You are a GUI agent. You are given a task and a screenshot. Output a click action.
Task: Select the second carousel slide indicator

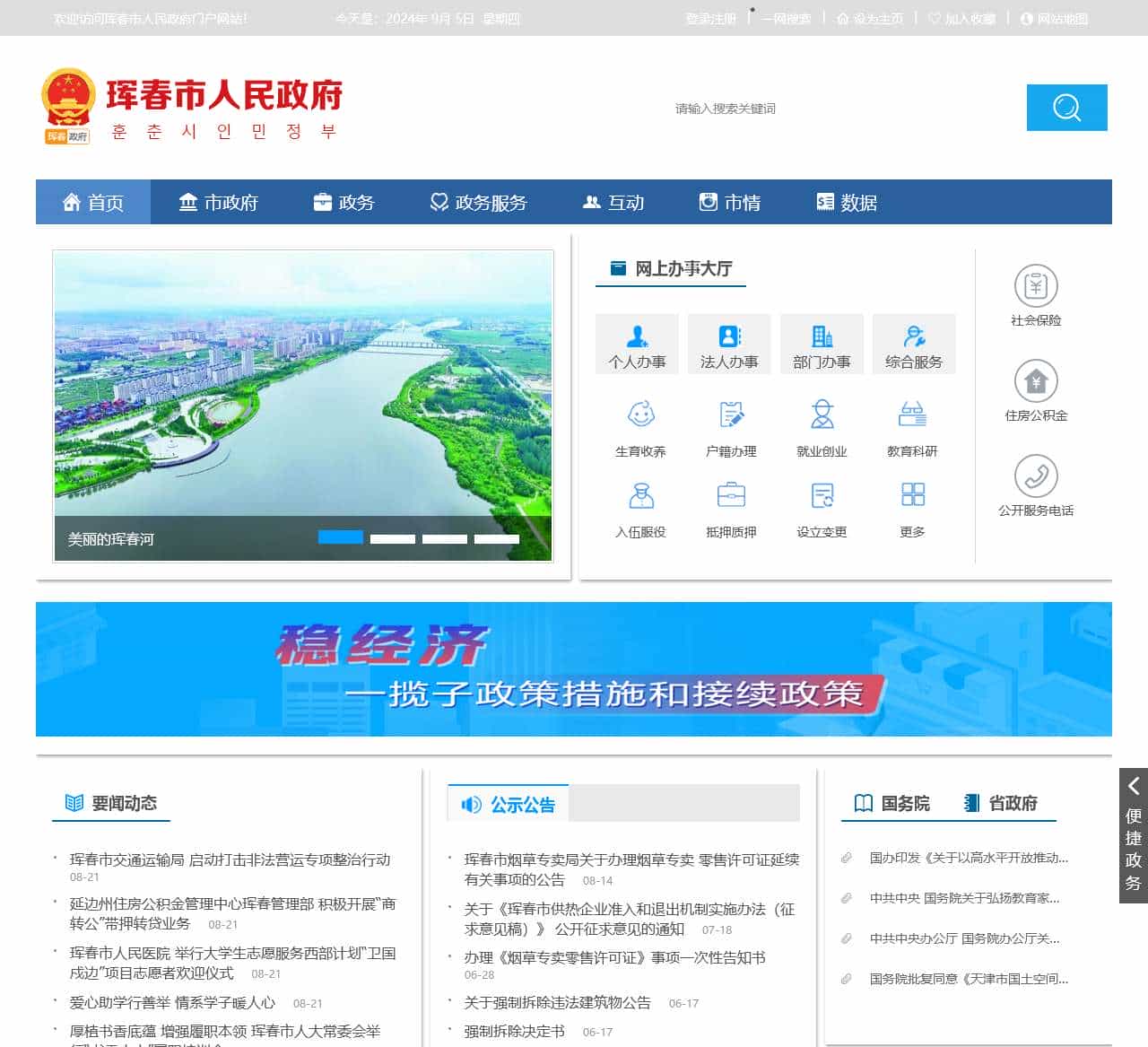coord(393,539)
